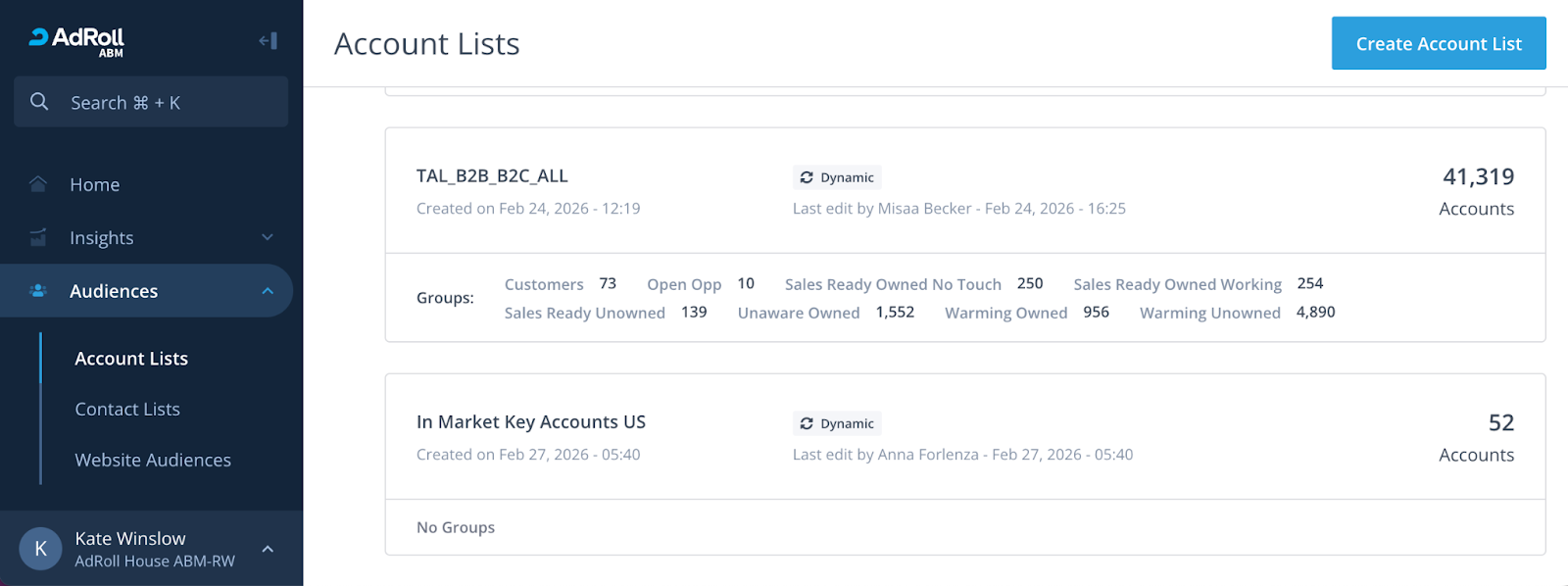Image resolution: width=1568 pixels, height=586 pixels.
Task: Click the Dynamic sync icon on In Market Key Accounts US
Action: pyautogui.click(x=807, y=423)
